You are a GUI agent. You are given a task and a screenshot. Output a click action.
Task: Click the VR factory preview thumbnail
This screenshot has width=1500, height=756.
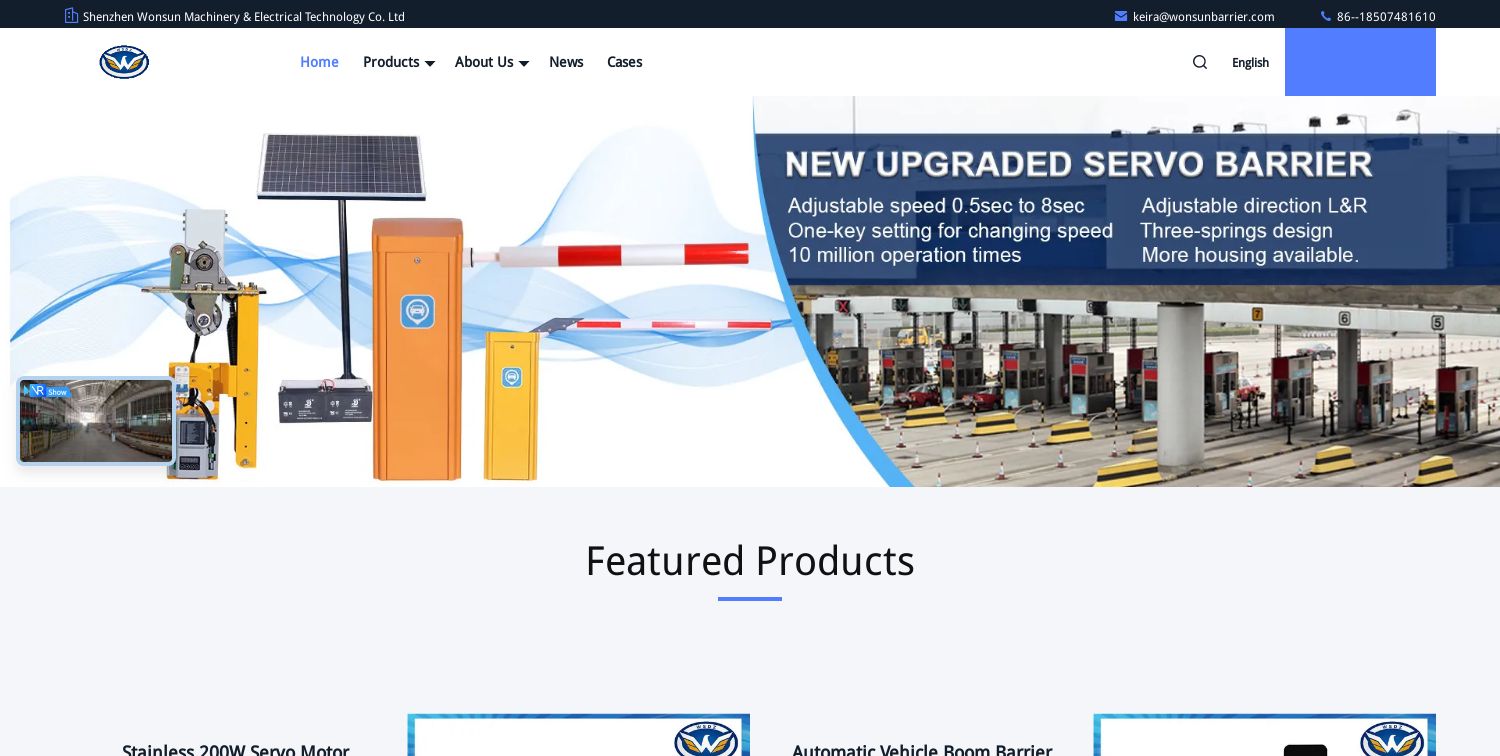(x=96, y=420)
